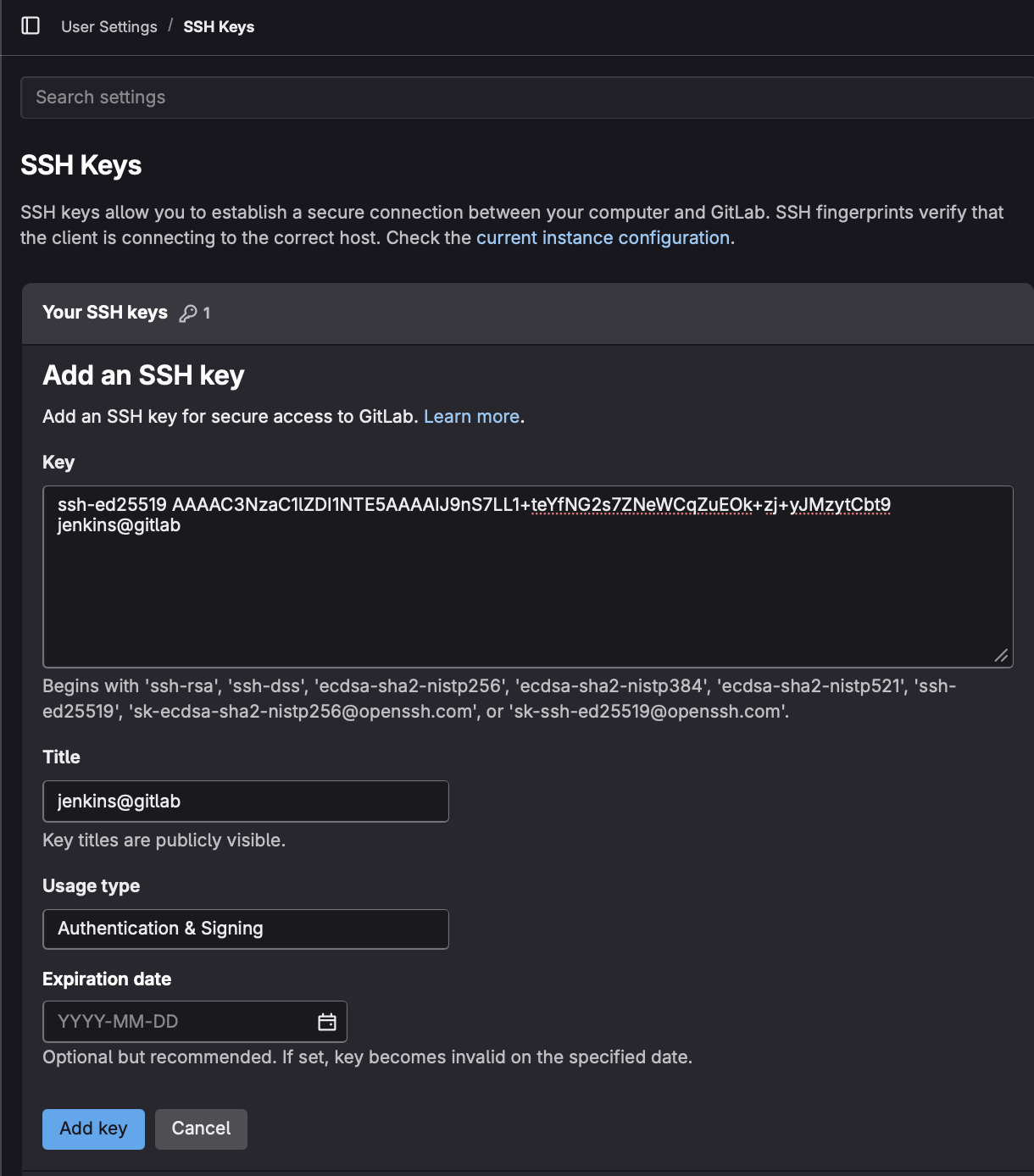Image resolution: width=1034 pixels, height=1176 pixels.
Task: Click the Title field containing jenkins@gitlab
Action: point(245,802)
